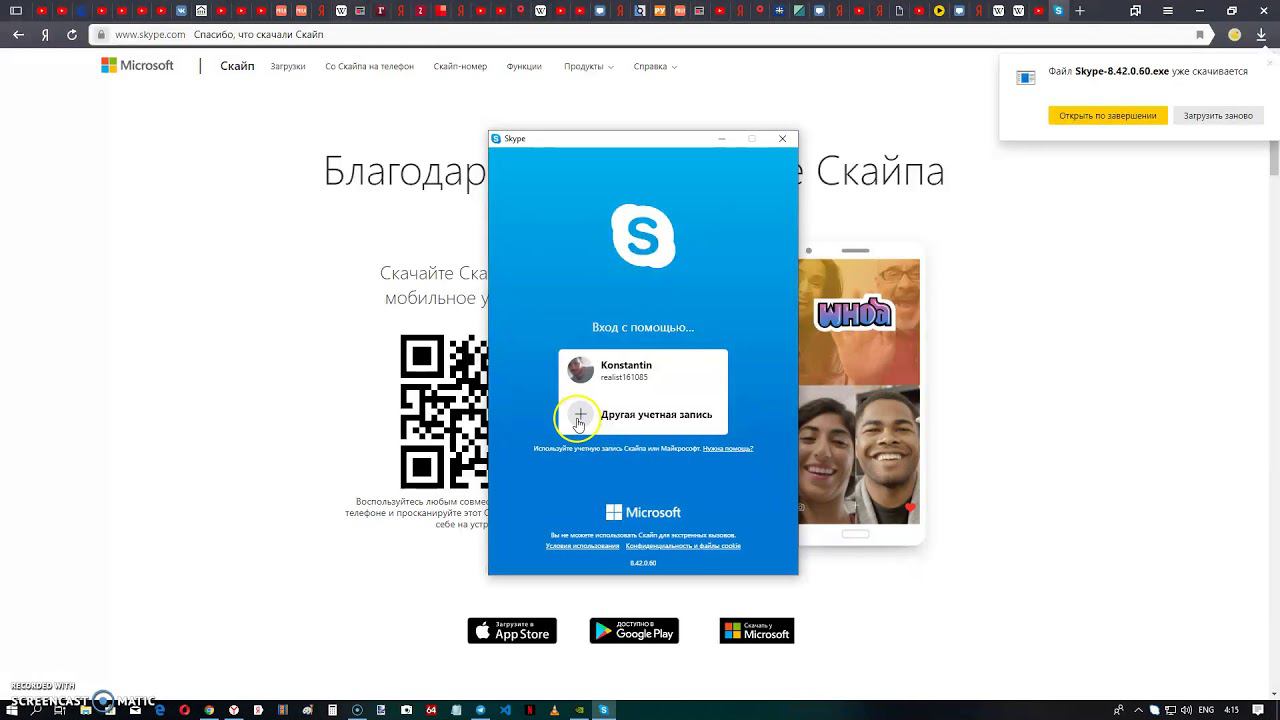Open the browser downloads arrow icon
Viewport: 1280px width, 720px height.
point(1261,34)
